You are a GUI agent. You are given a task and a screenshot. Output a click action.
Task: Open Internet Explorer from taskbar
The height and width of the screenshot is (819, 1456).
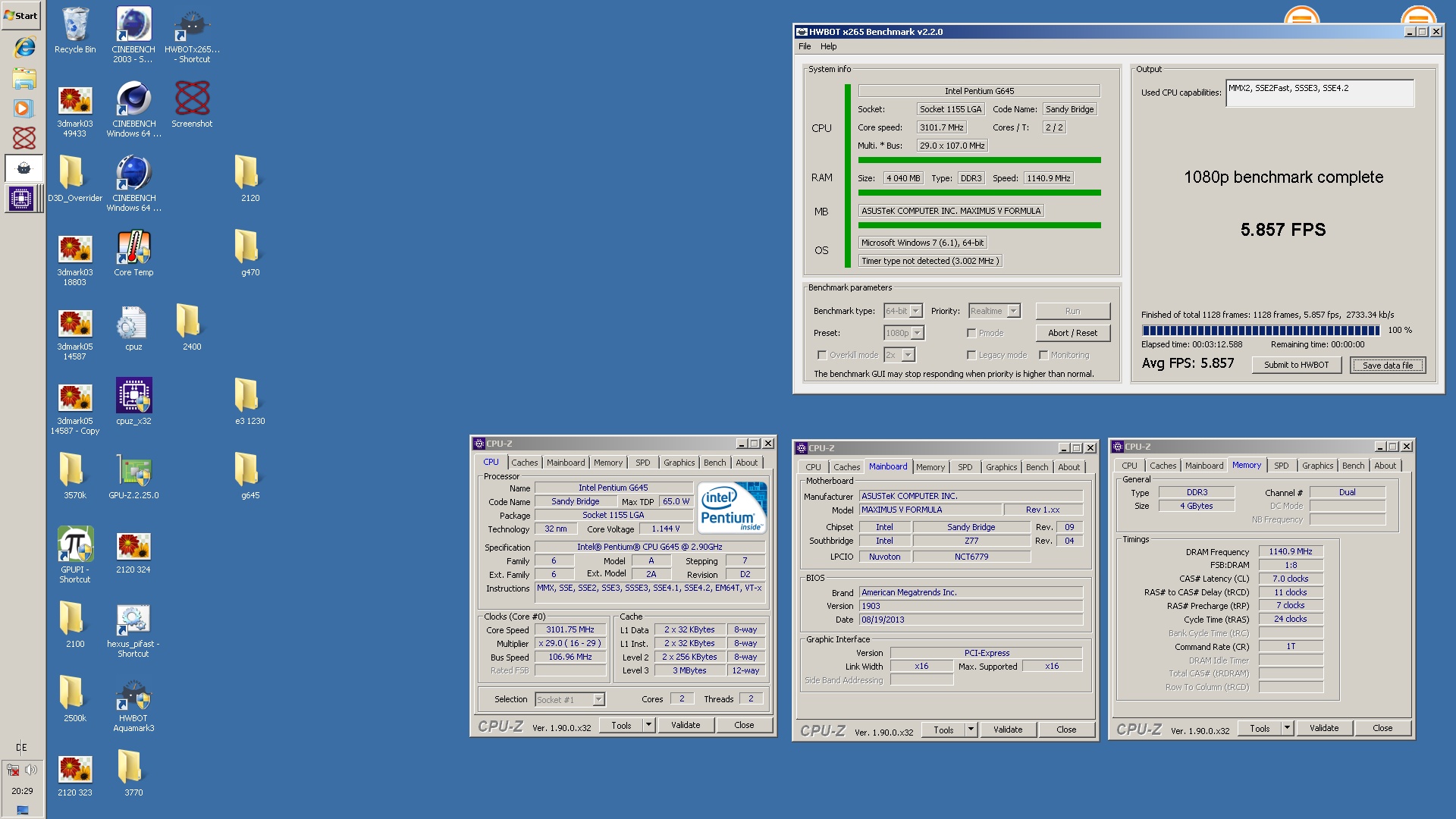click(24, 47)
